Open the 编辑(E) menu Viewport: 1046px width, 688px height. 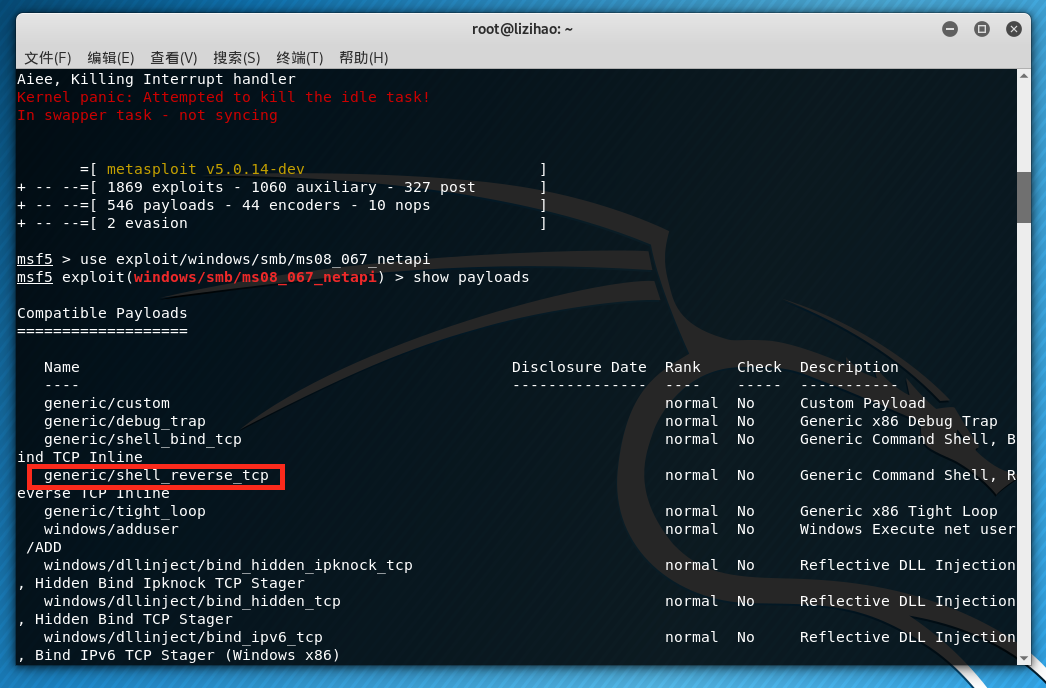click(x=111, y=58)
